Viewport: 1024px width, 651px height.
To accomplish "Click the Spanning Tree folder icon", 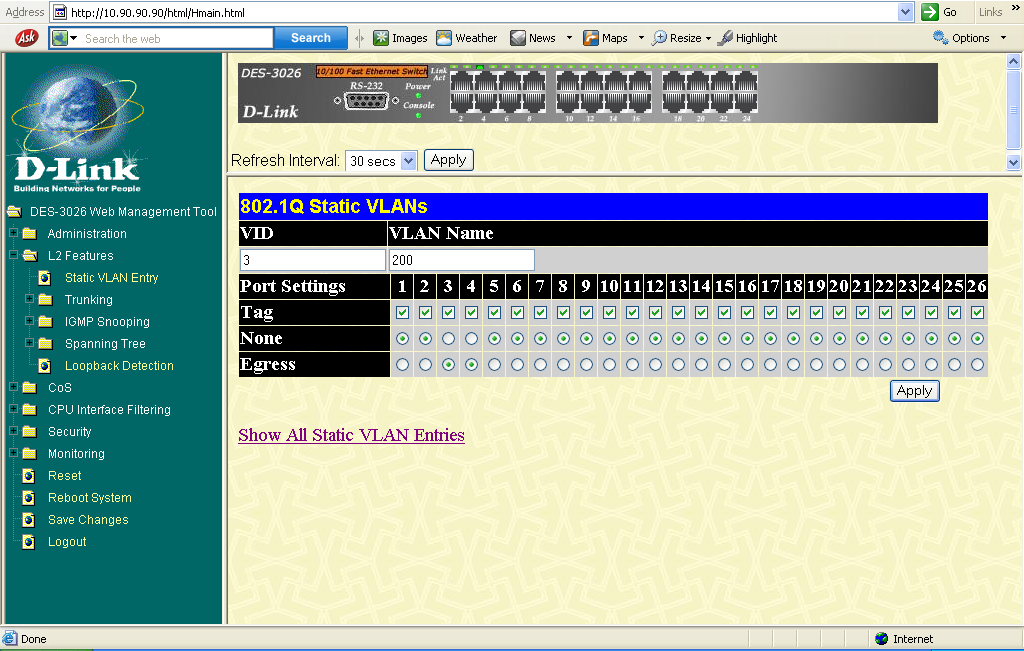I will point(46,343).
